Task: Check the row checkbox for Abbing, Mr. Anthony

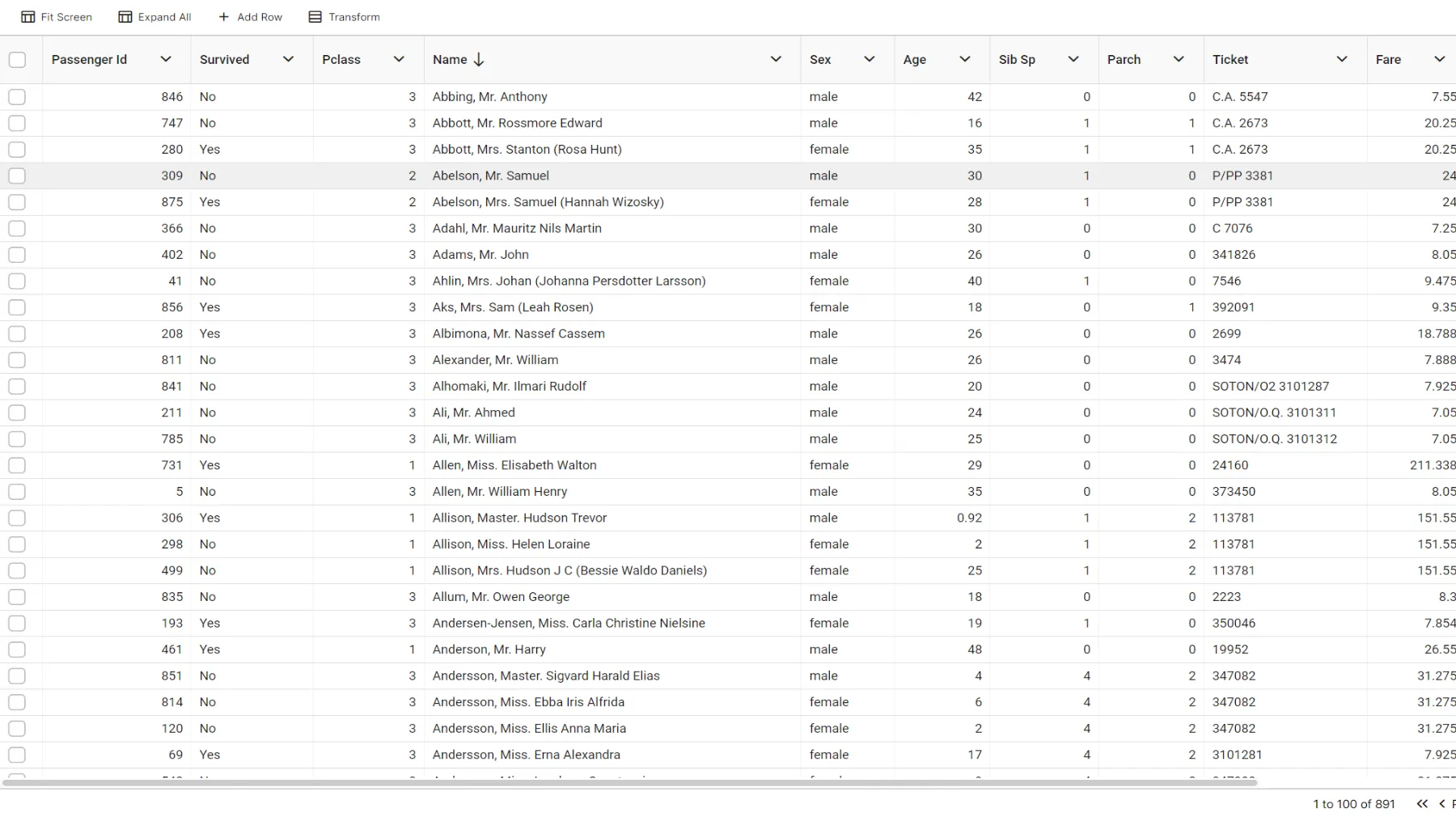Action: tap(17, 96)
